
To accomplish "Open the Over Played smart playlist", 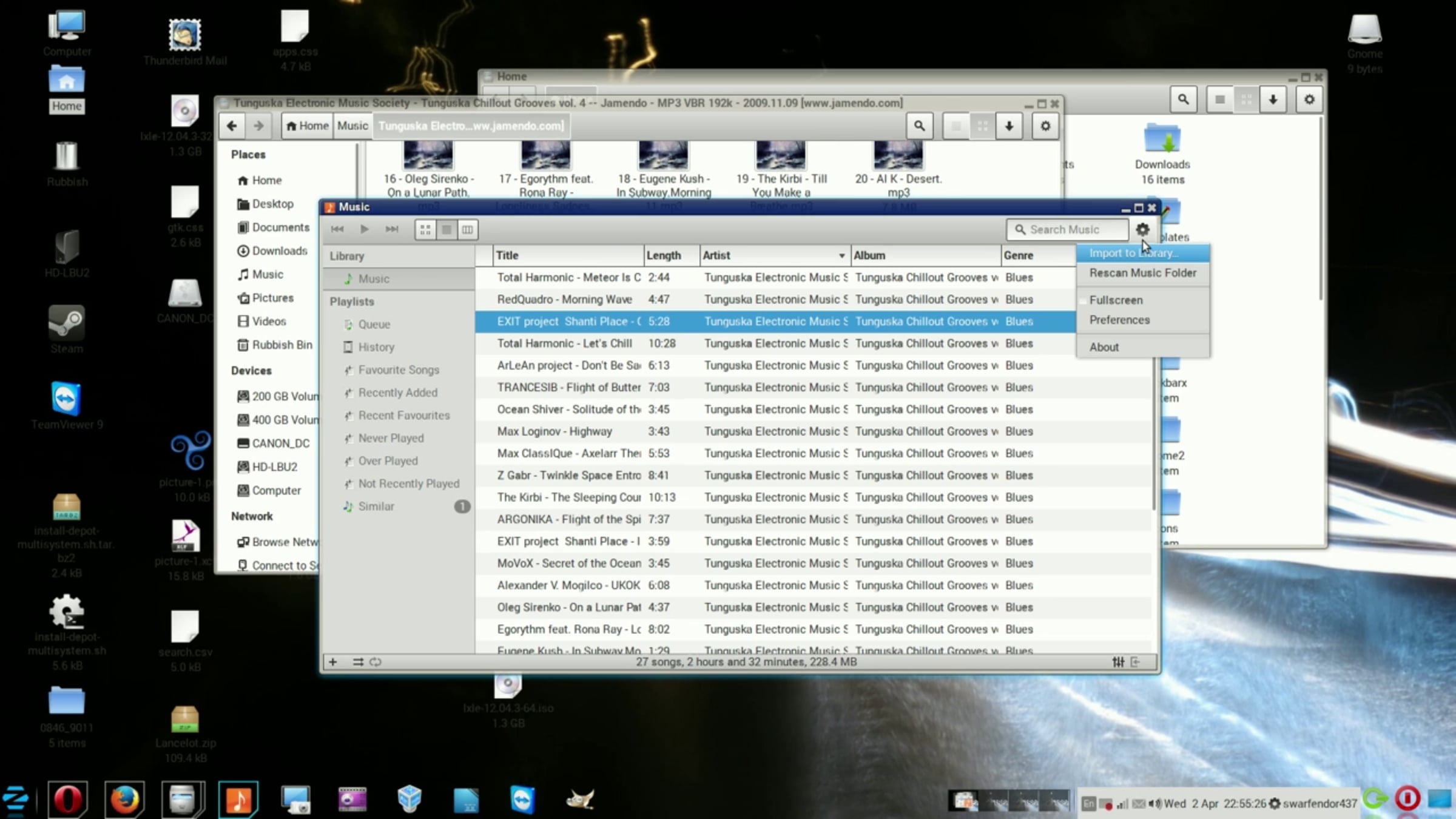I will [x=399, y=461].
